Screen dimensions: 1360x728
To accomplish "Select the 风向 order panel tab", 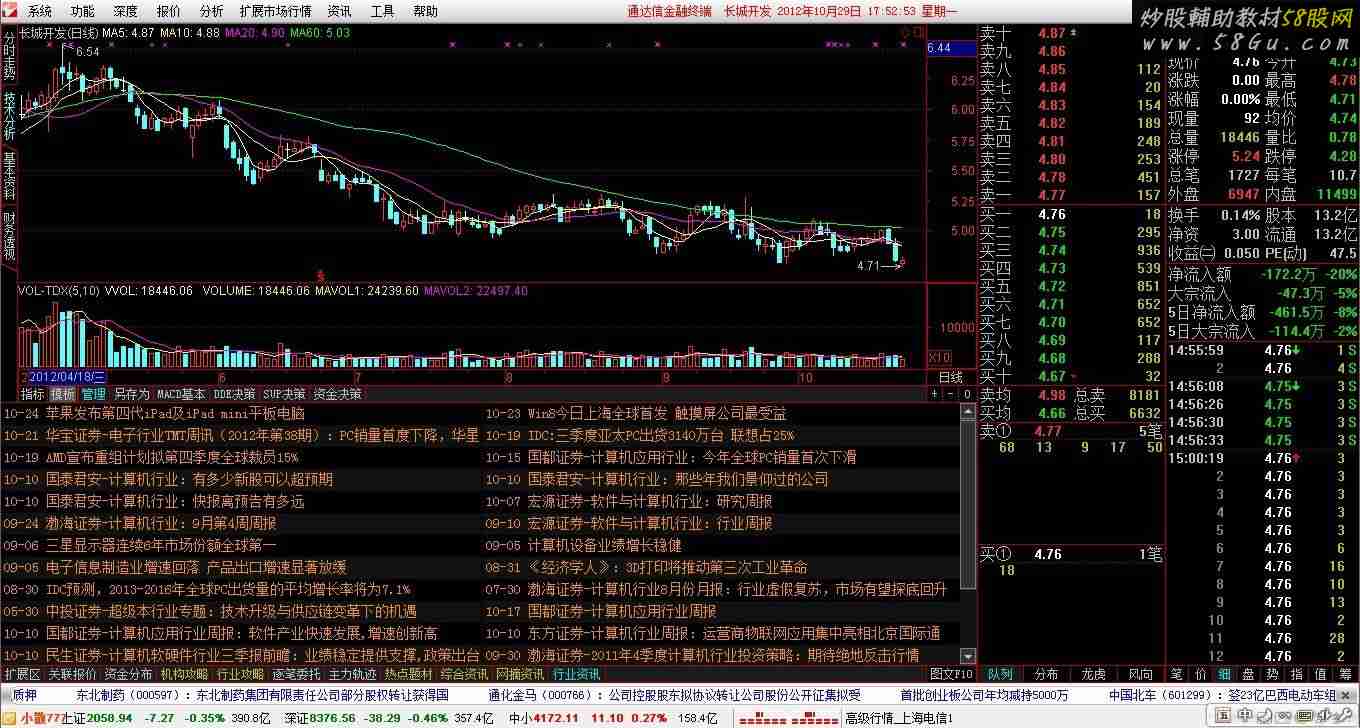I will coord(1141,674).
